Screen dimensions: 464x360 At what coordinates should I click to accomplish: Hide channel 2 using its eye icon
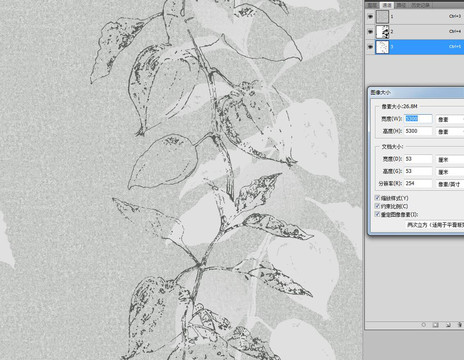tap(370, 32)
